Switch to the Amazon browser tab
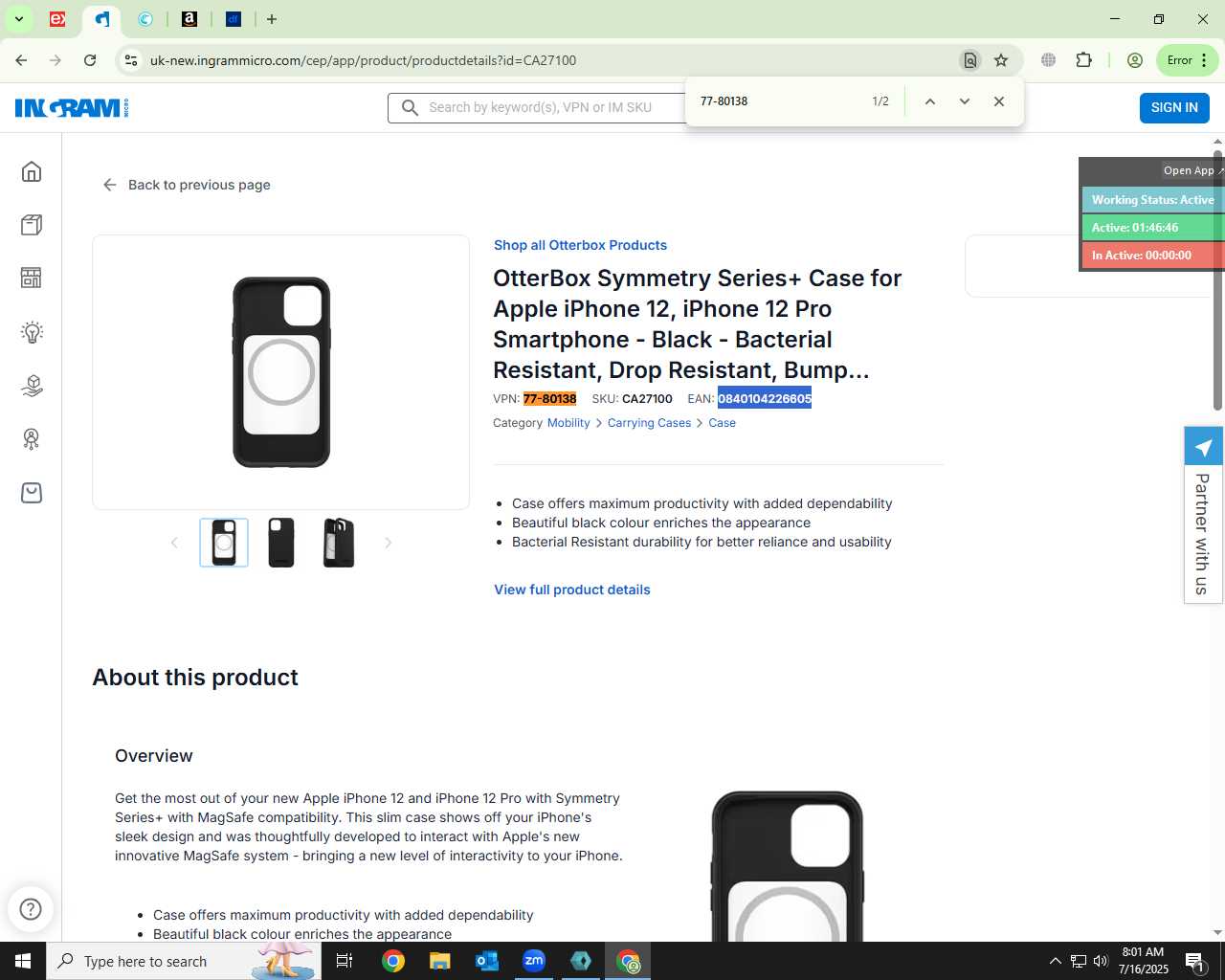Image resolution: width=1225 pixels, height=980 pixels. click(189, 19)
